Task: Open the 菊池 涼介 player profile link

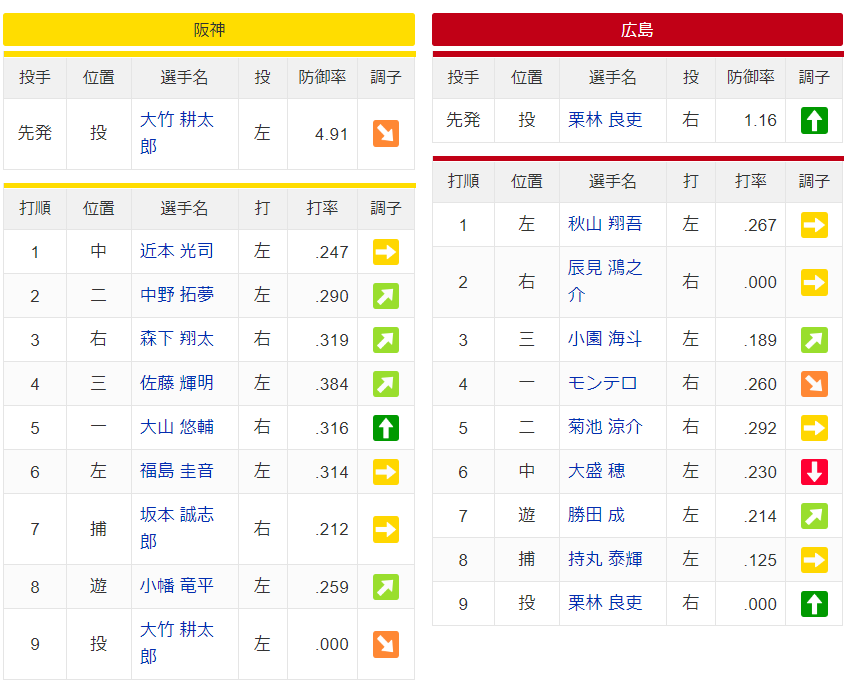Action: click(x=605, y=427)
